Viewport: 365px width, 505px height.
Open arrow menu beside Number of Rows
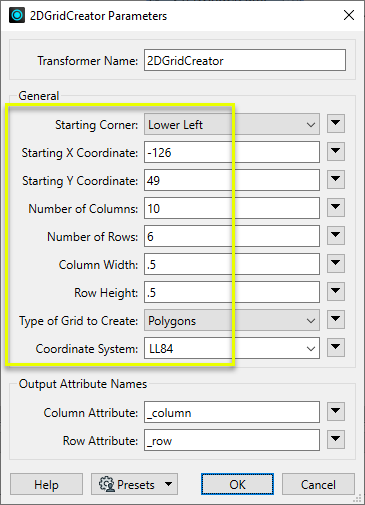click(336, 236)
